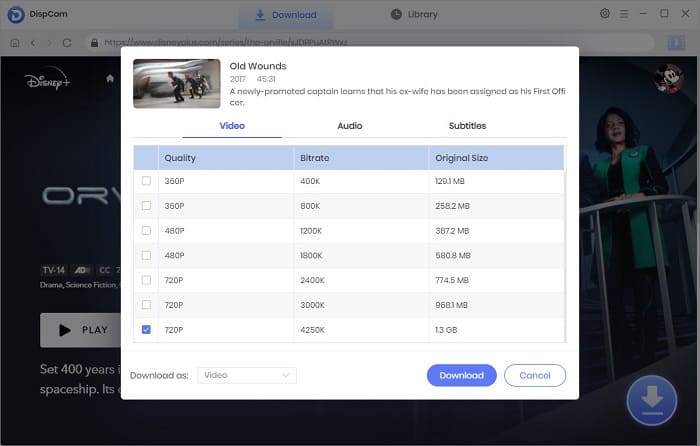Check the 720P 2400K quality checkbox
700x446 pixels.
click(x=146, y=280)
